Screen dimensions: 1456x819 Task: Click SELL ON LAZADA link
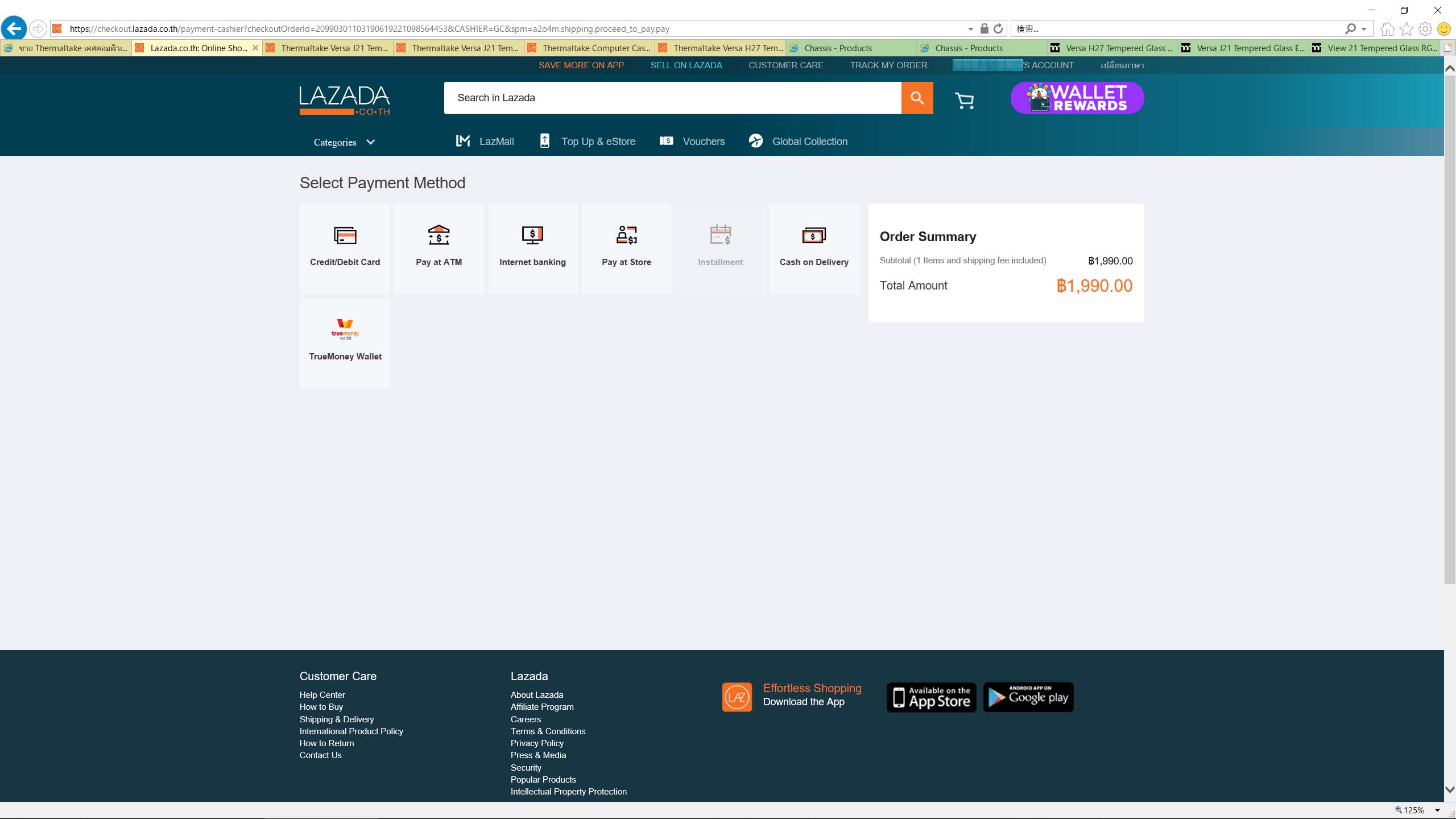click(686, 65)
